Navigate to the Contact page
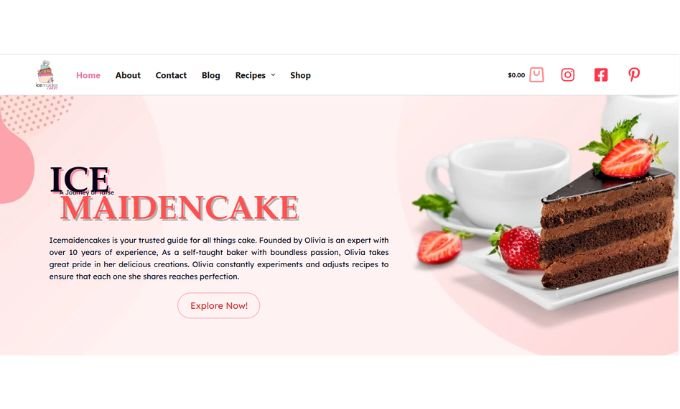 click(171, 75)
